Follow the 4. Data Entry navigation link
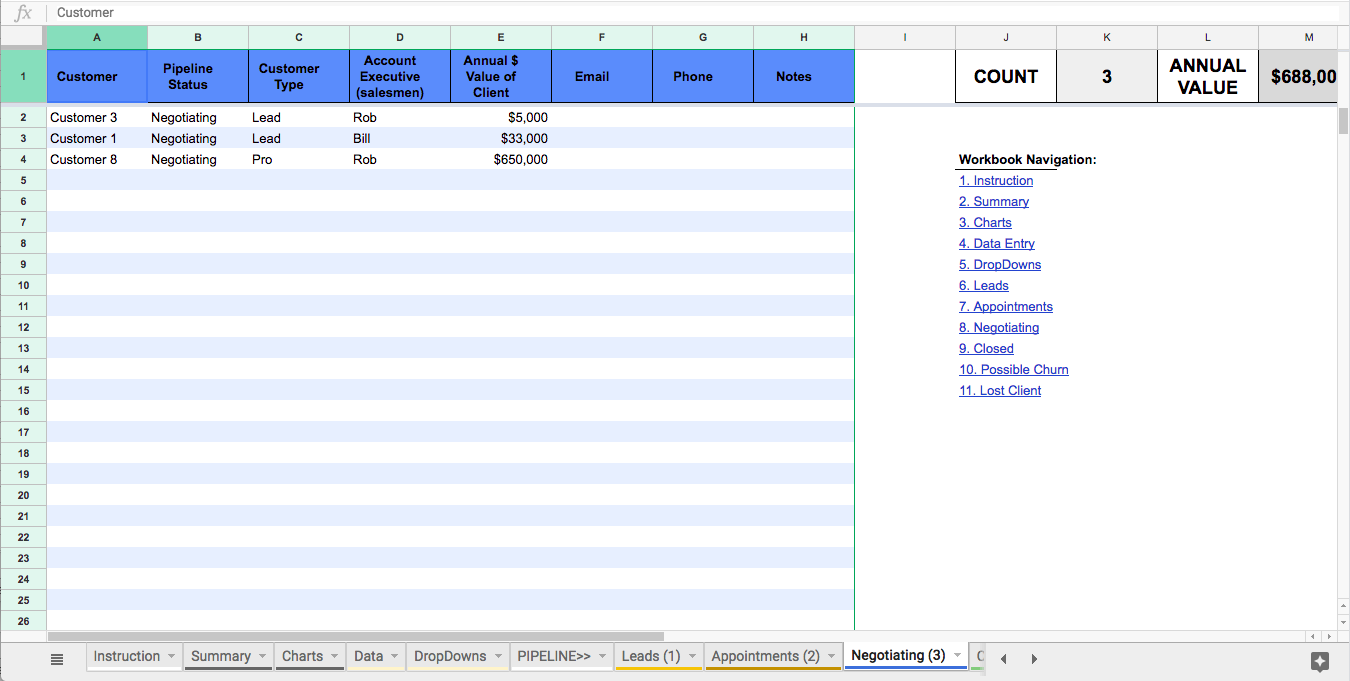The height and width of the screenshot is (681, 1350). pos(997,244)
